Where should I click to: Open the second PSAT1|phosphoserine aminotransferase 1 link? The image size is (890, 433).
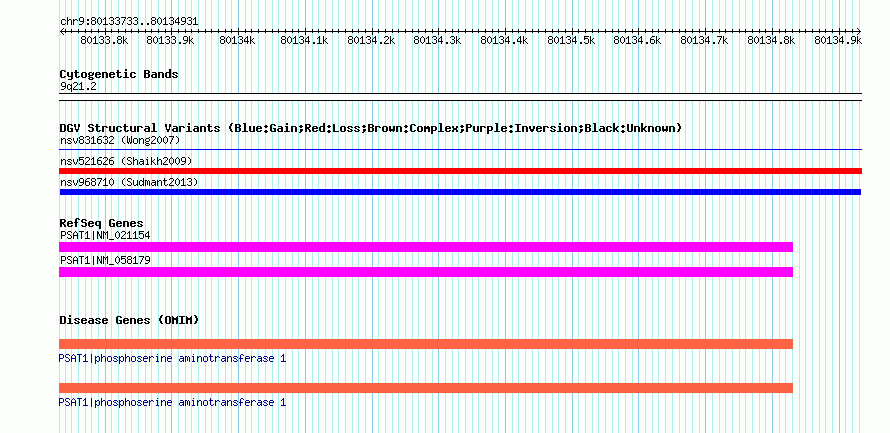pos(173,402)
